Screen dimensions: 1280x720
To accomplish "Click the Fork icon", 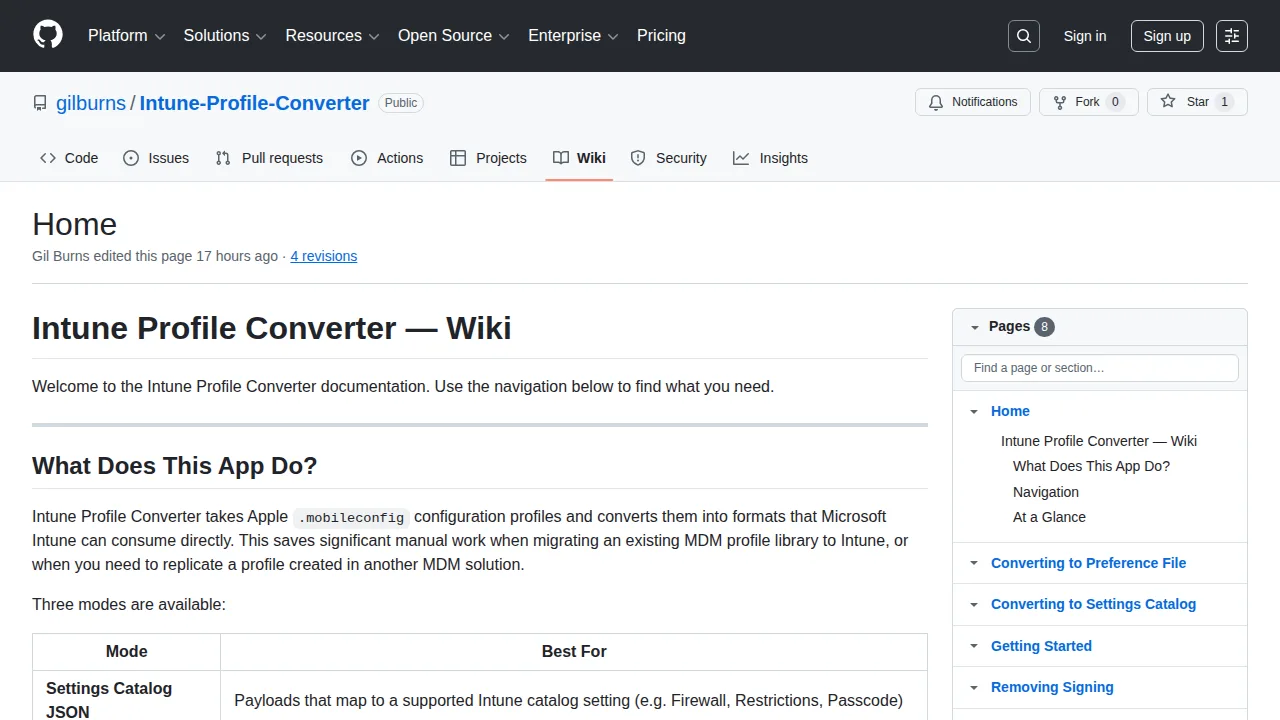I will pos(1060,102).
